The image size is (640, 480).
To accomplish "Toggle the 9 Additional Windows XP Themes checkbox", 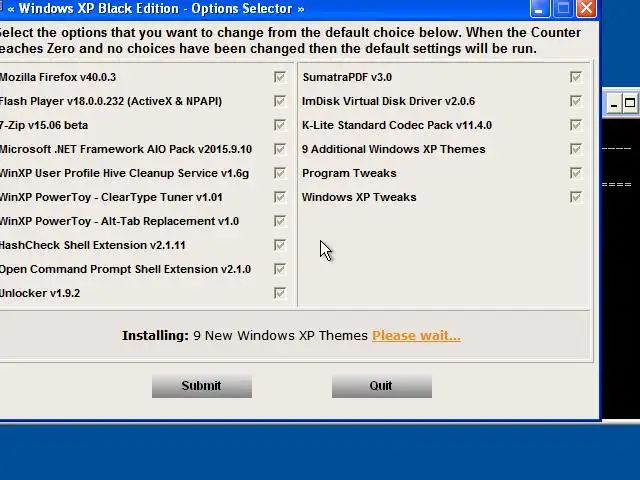I will [576, 149].
